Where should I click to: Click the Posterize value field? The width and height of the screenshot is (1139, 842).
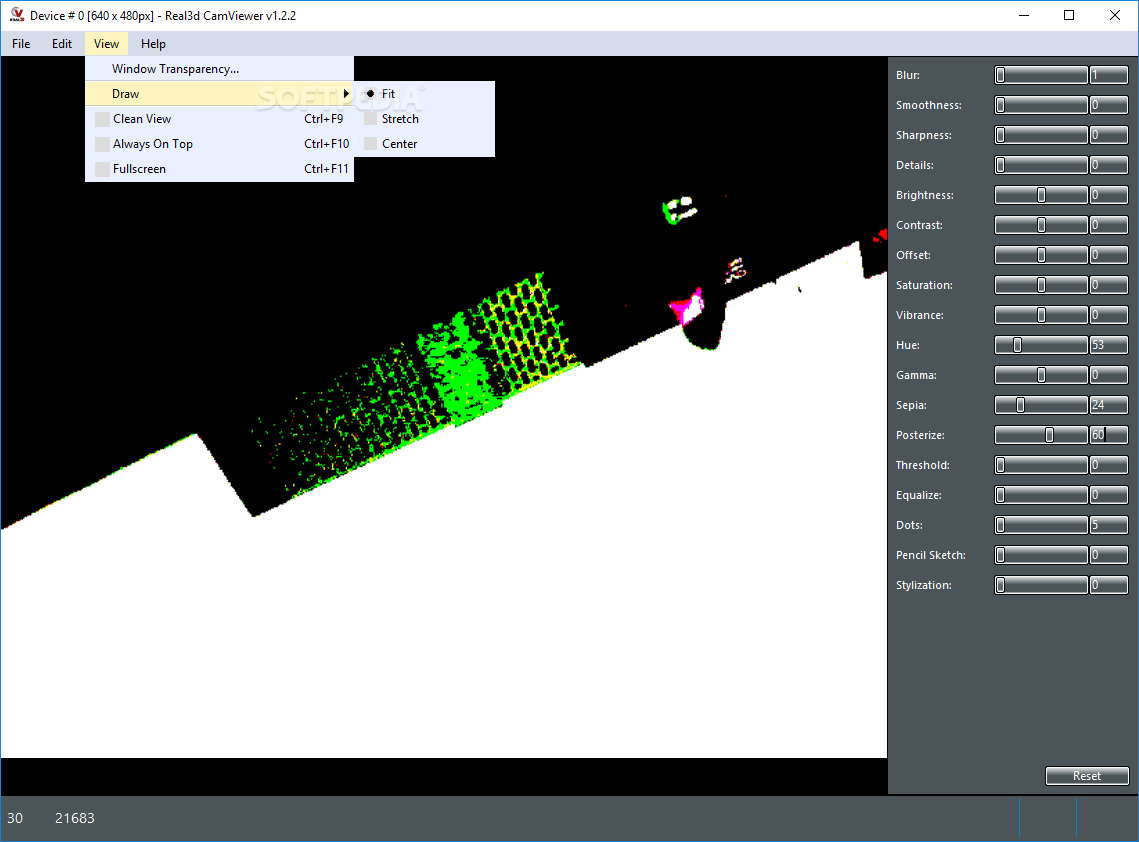pos(1108,435)
